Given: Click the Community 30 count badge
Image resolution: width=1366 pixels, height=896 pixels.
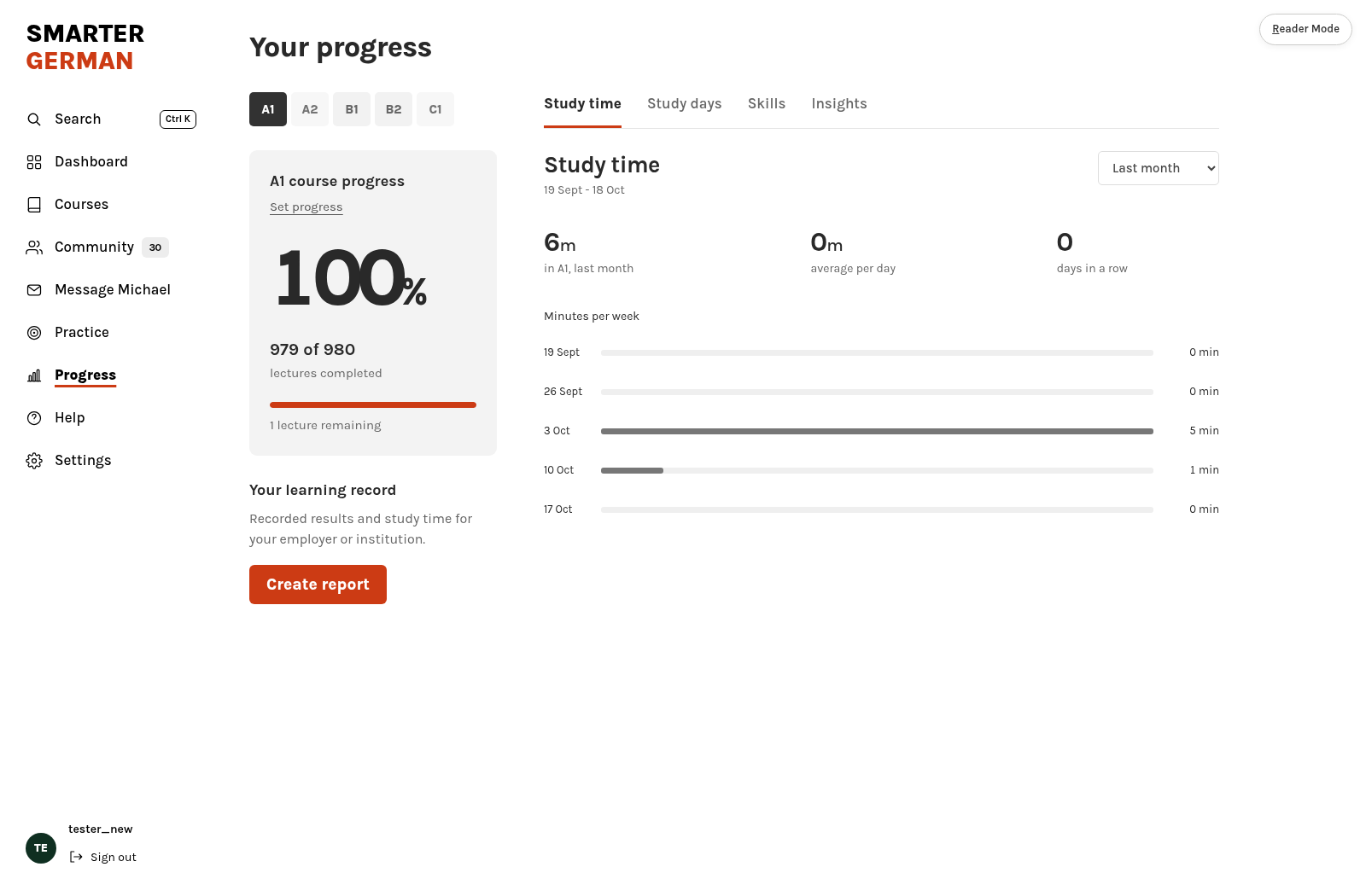Looking at the screenshot, I should (155, 247).
